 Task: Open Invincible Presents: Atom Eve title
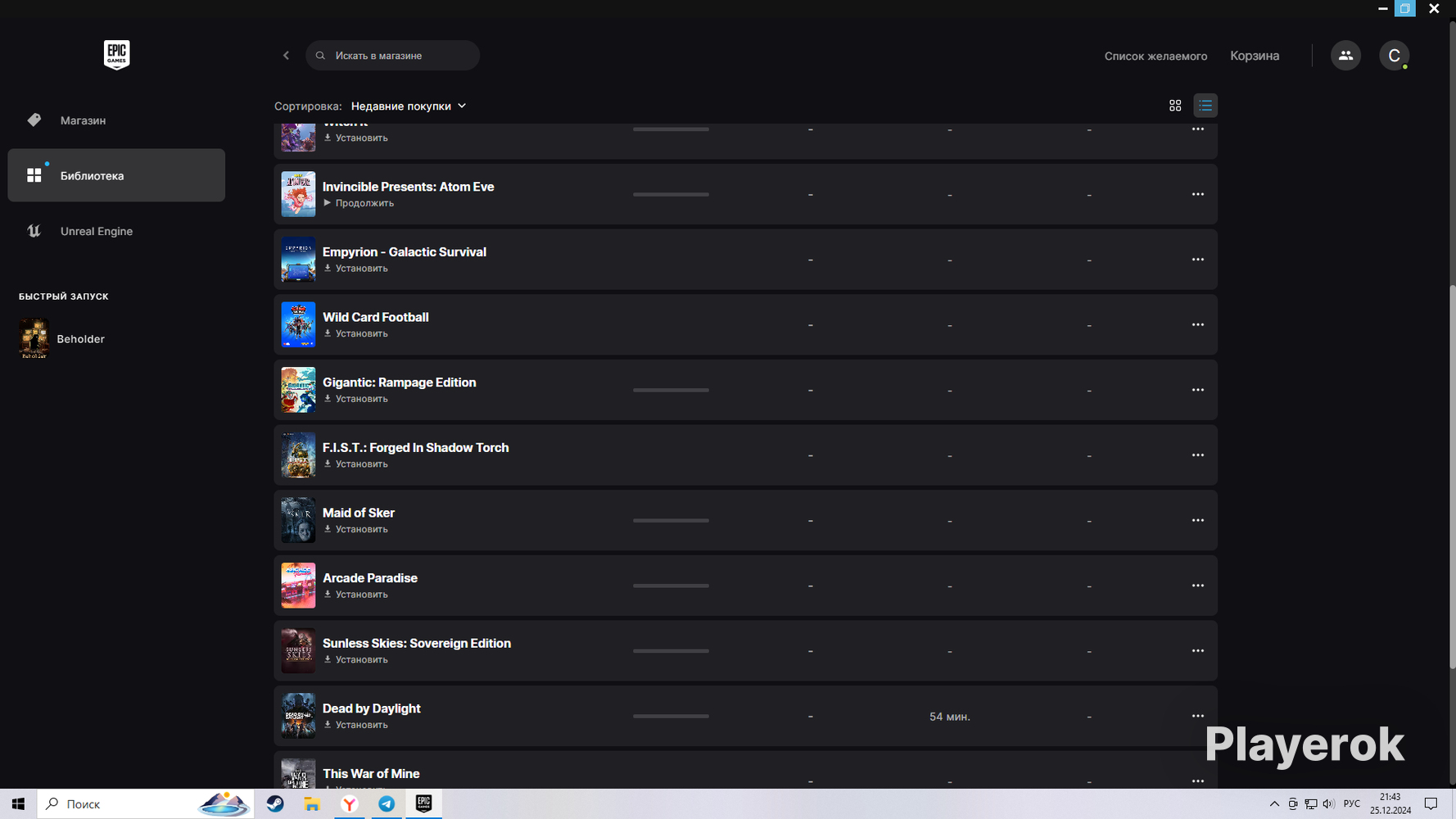408,187
